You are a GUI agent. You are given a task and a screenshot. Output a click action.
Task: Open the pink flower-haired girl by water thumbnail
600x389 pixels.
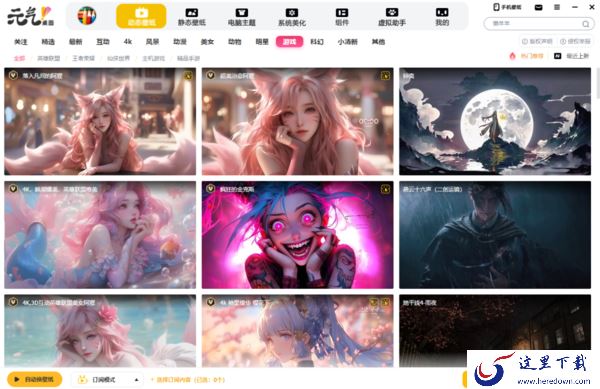click(100, 331)
